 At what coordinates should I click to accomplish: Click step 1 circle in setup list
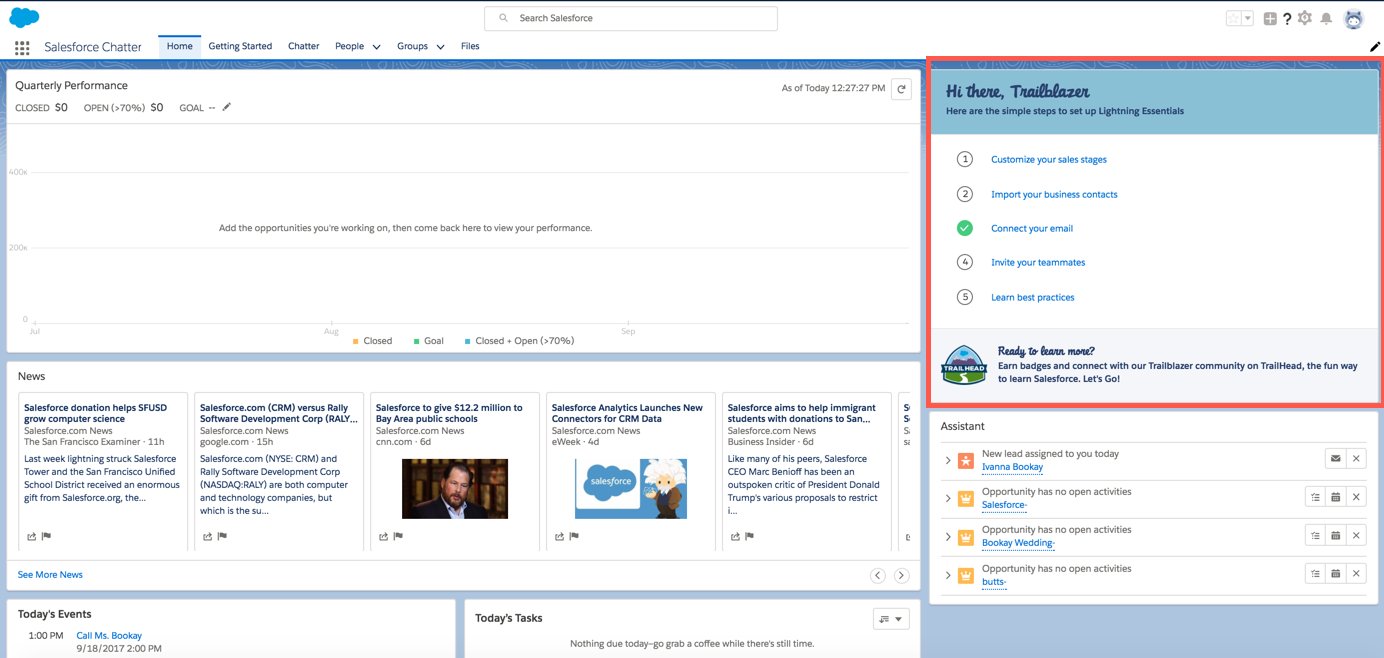(x=965, y=159)
